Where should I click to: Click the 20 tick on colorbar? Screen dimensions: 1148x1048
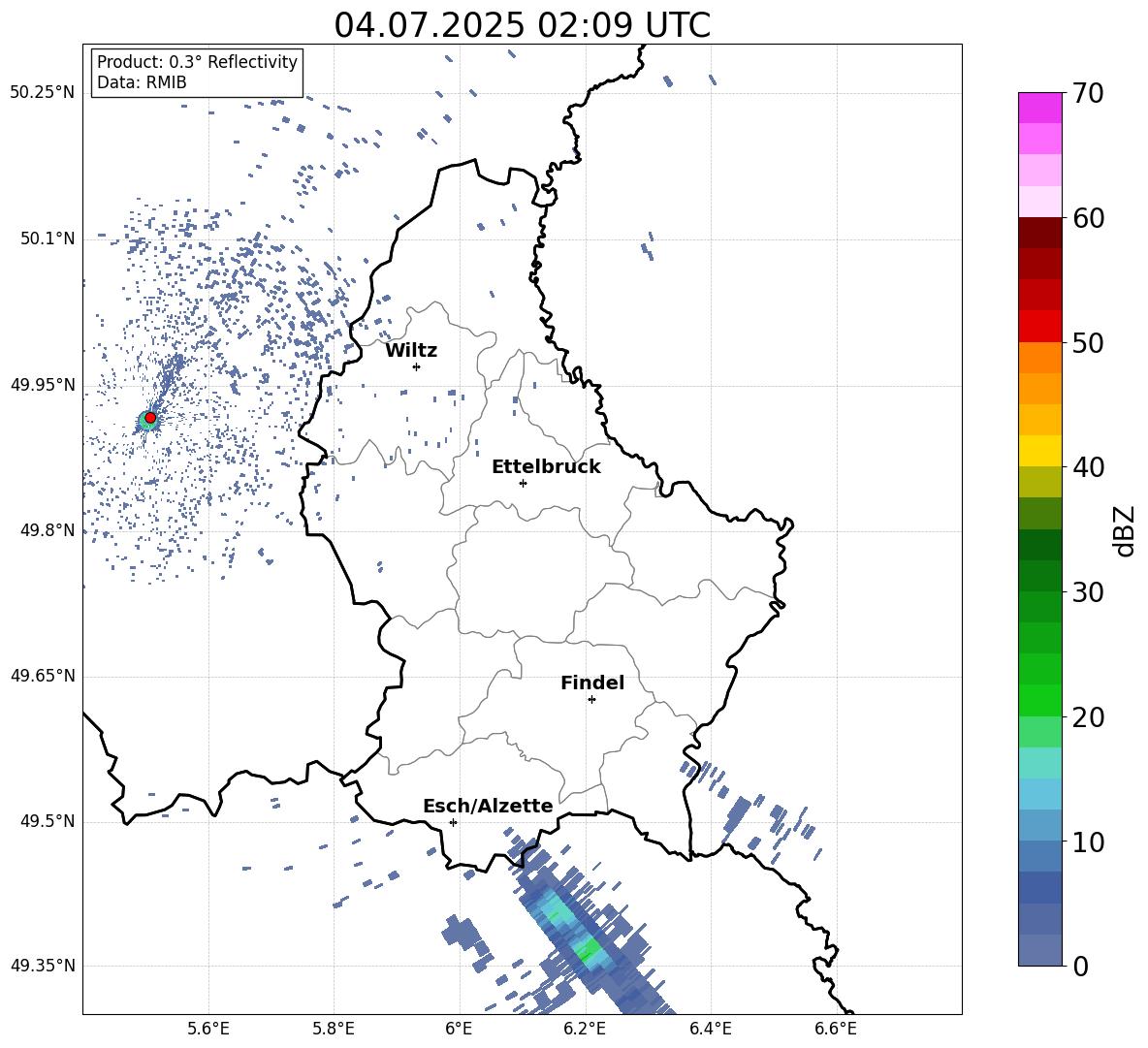[x=1088, y=717]
